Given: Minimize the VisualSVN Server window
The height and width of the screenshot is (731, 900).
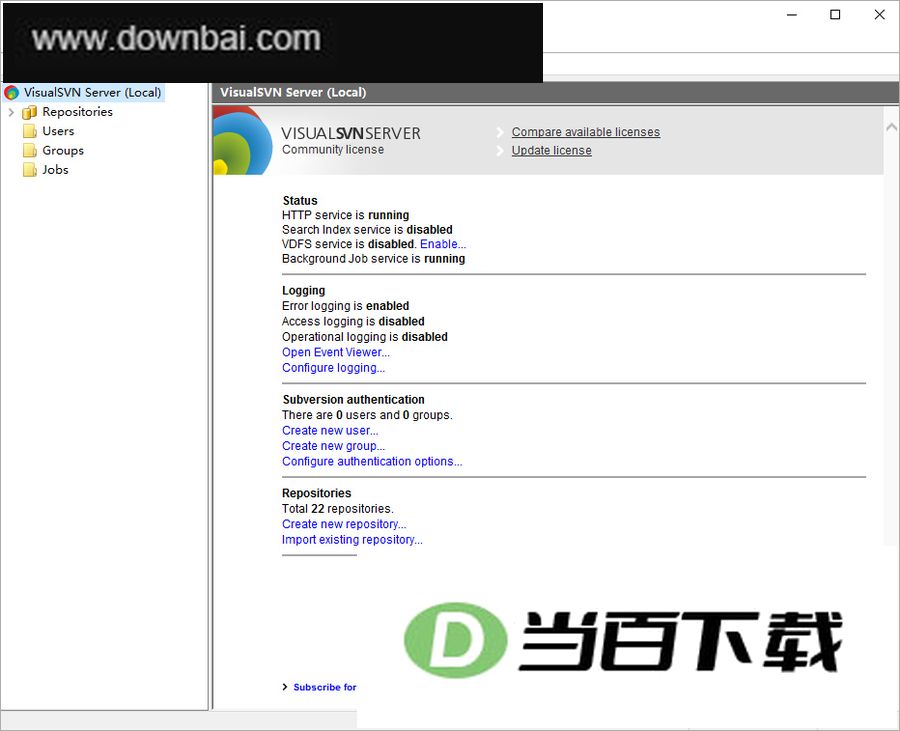Looking at the screenshot, I should pyautogui.click(x=792, y=15).
